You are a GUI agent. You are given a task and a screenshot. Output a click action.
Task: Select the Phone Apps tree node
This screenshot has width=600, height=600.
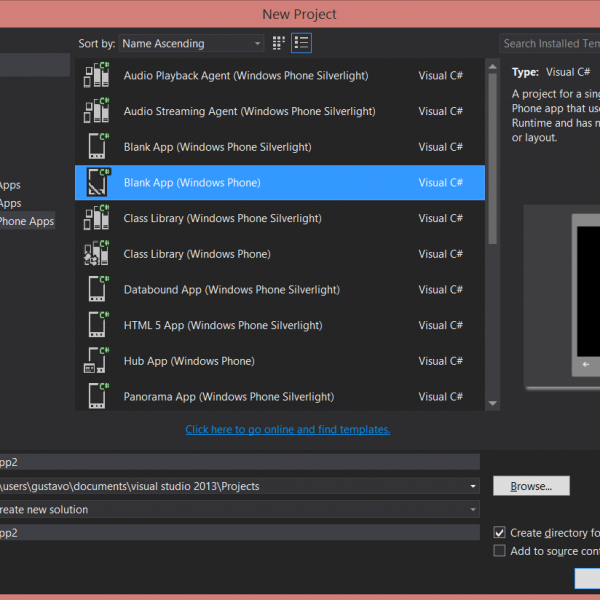[x=27, y=221]
